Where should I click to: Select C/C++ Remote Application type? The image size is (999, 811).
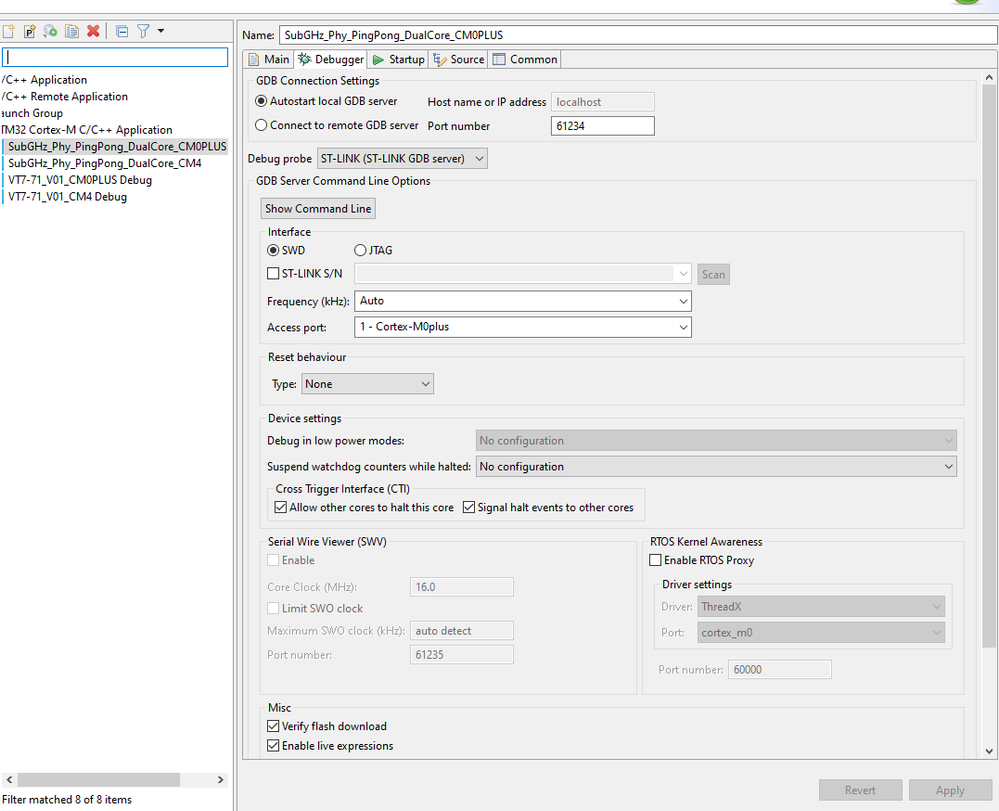(x=64, y=97)
